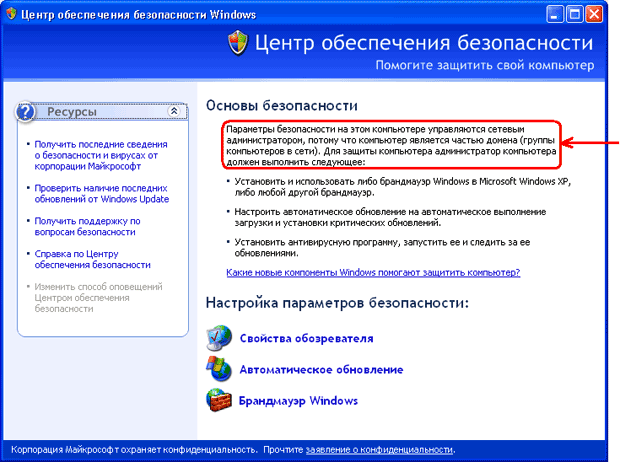Select the Автоматическое обновление text label
Screen dimensions: 620x462
[321, 369]
